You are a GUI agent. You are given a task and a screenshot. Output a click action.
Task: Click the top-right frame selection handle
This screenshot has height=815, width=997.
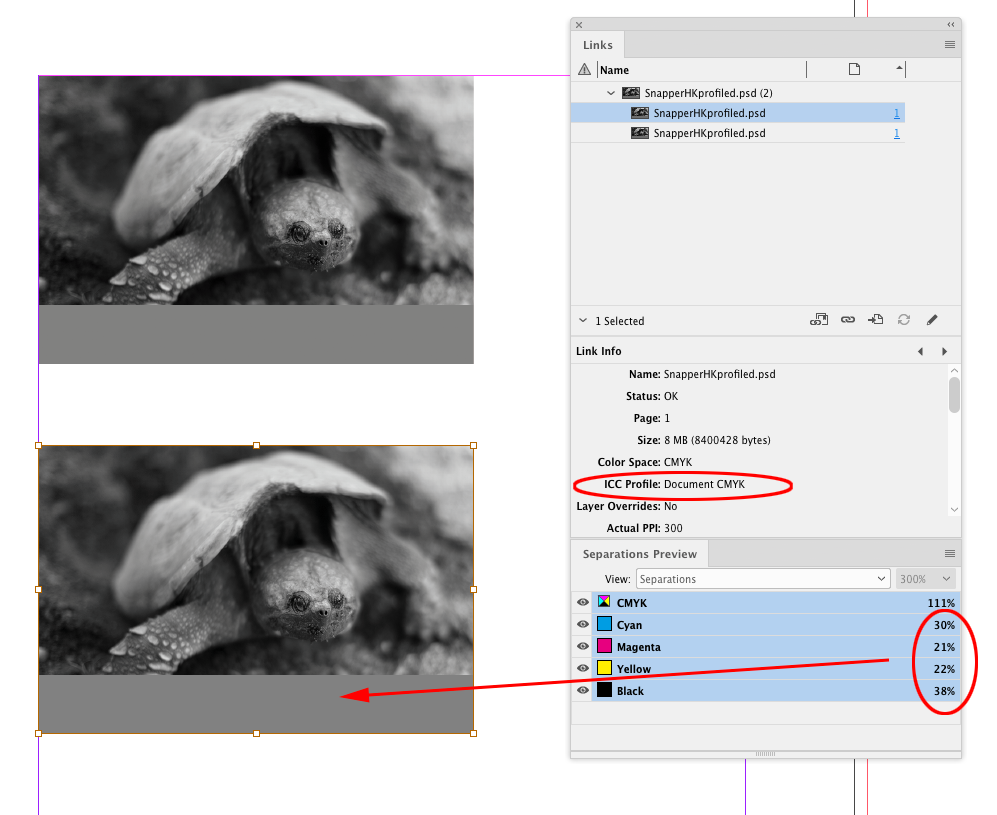point(473,446)
